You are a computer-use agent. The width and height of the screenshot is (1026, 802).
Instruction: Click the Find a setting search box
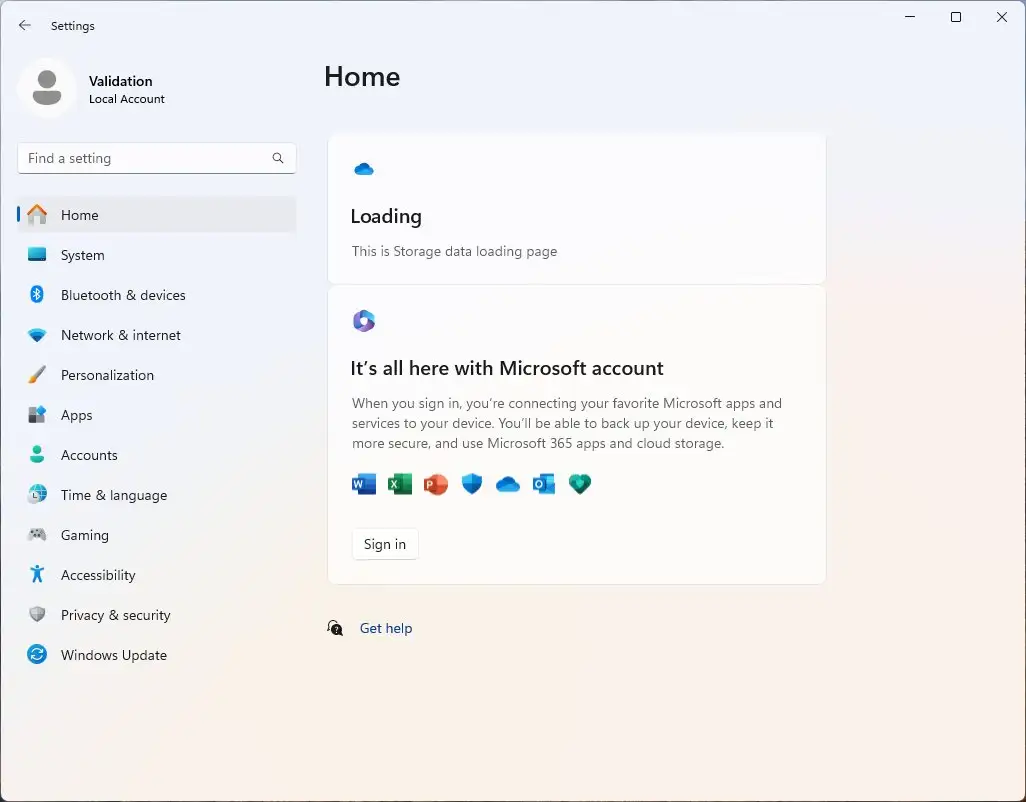(x=156, y=158)
